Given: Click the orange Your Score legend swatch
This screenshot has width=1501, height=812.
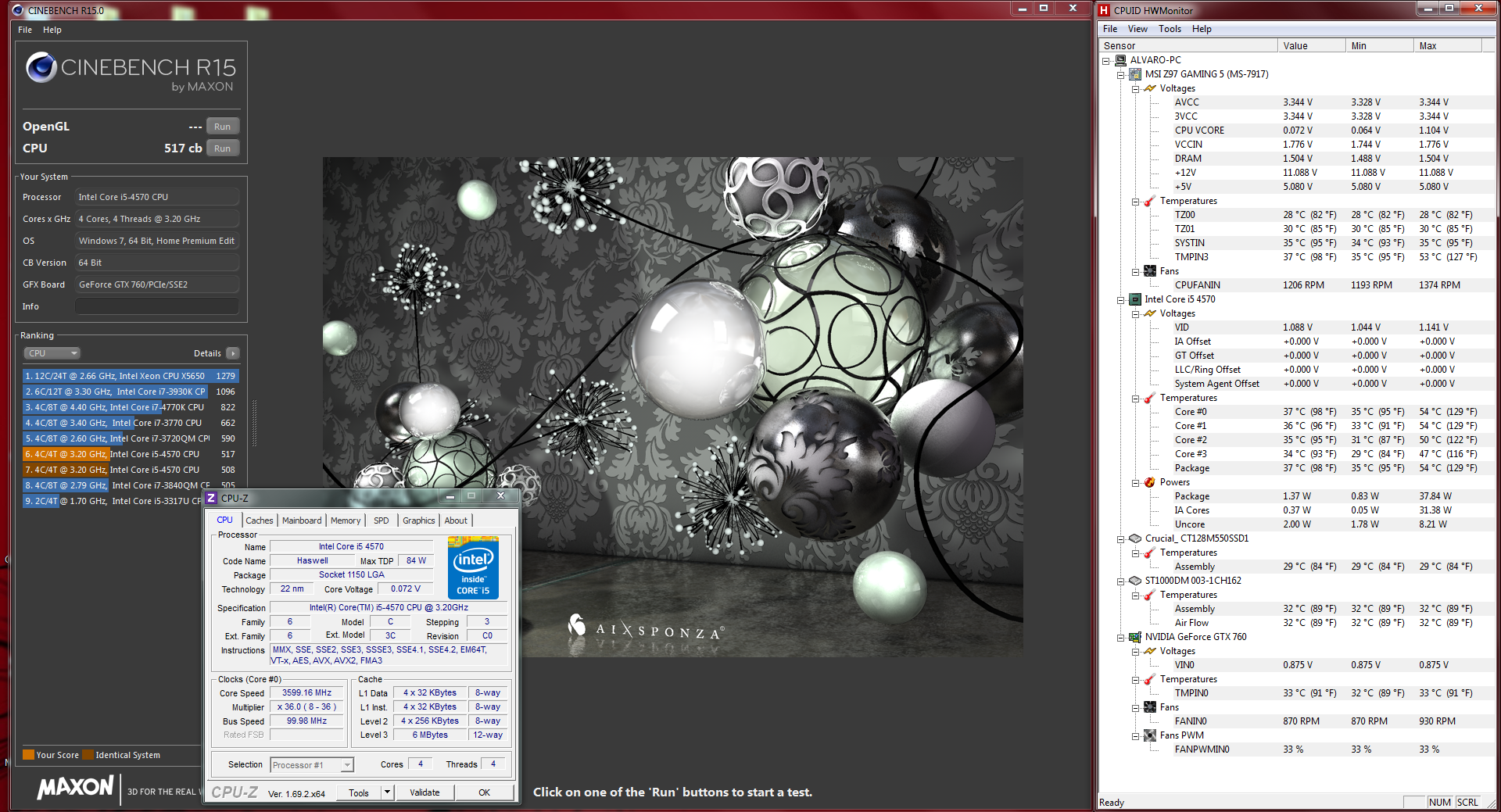Looking at the screenshot, I should (x=28, y=755).
